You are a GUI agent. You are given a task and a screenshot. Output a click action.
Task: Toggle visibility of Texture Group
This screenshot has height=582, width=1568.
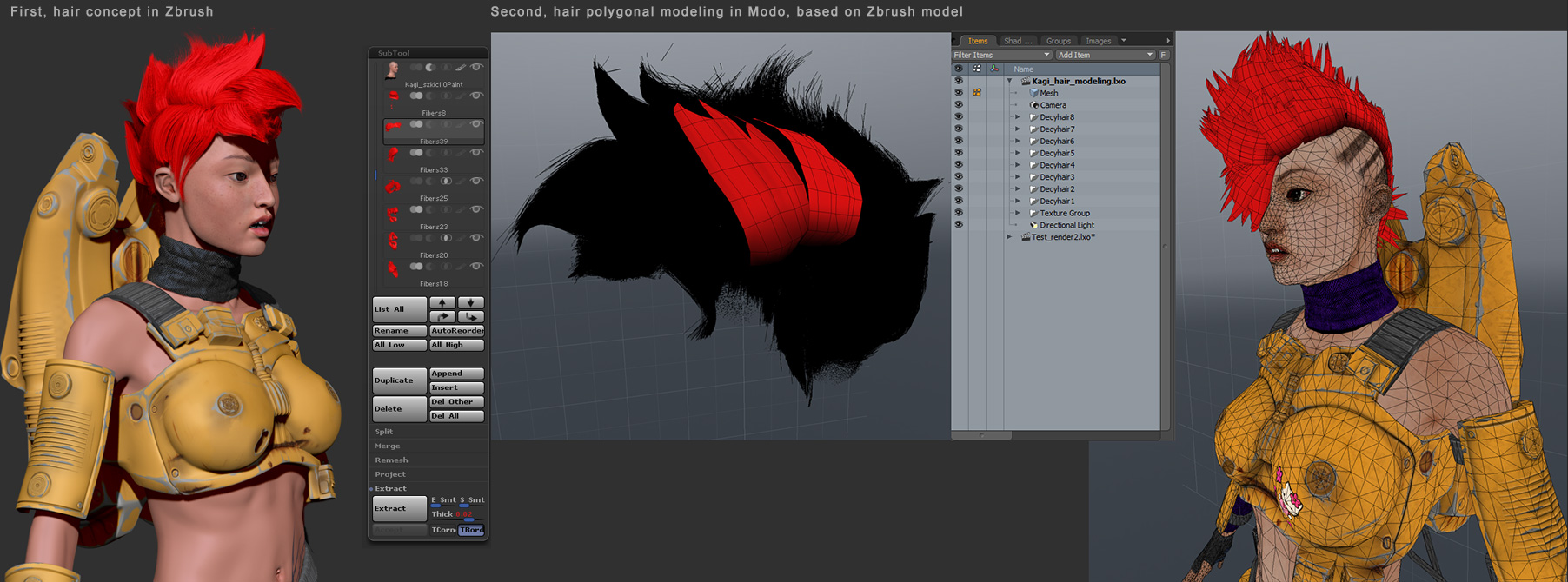(x=959, y=213)
